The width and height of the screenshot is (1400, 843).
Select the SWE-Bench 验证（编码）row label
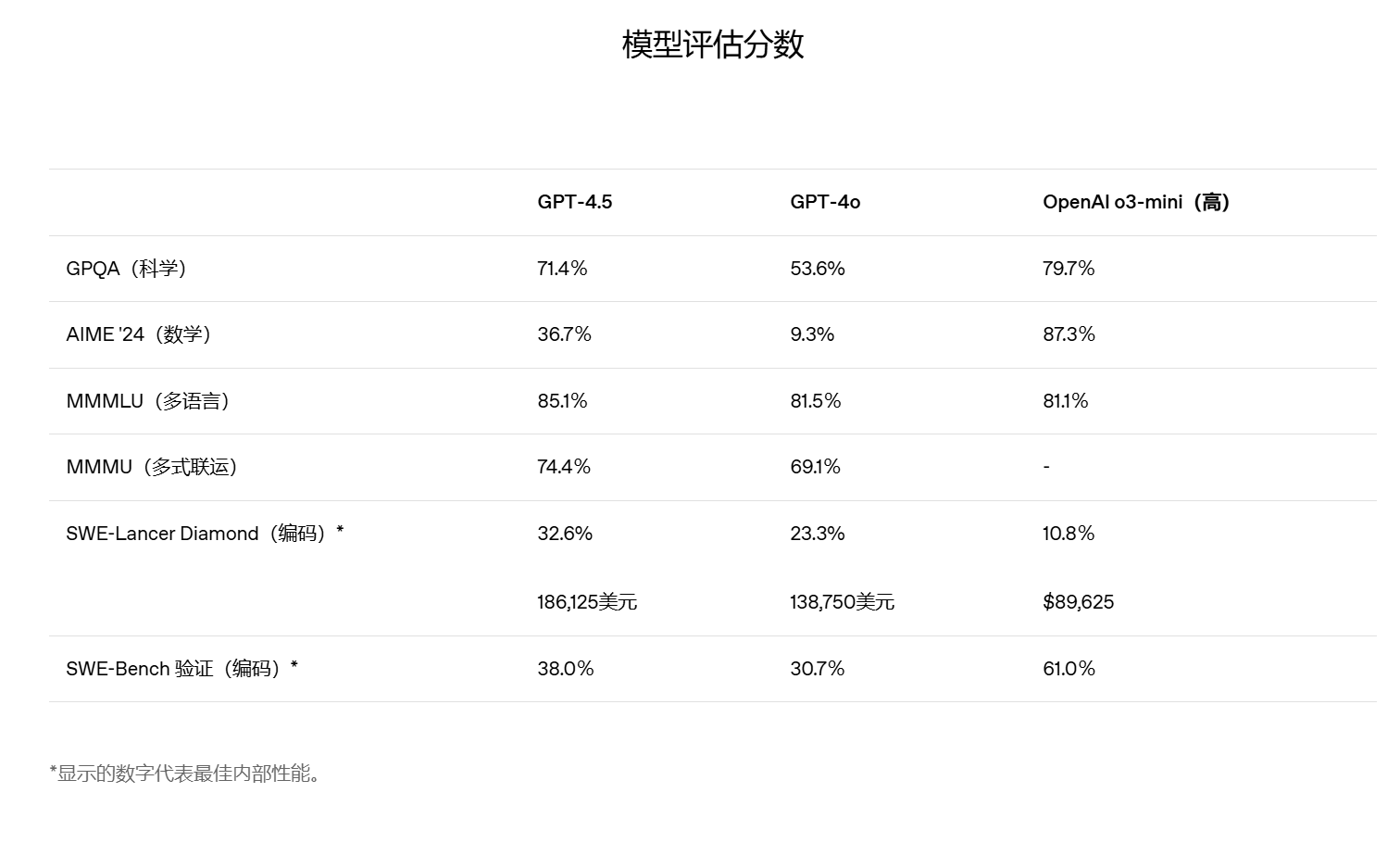click(x=181, y=669)
